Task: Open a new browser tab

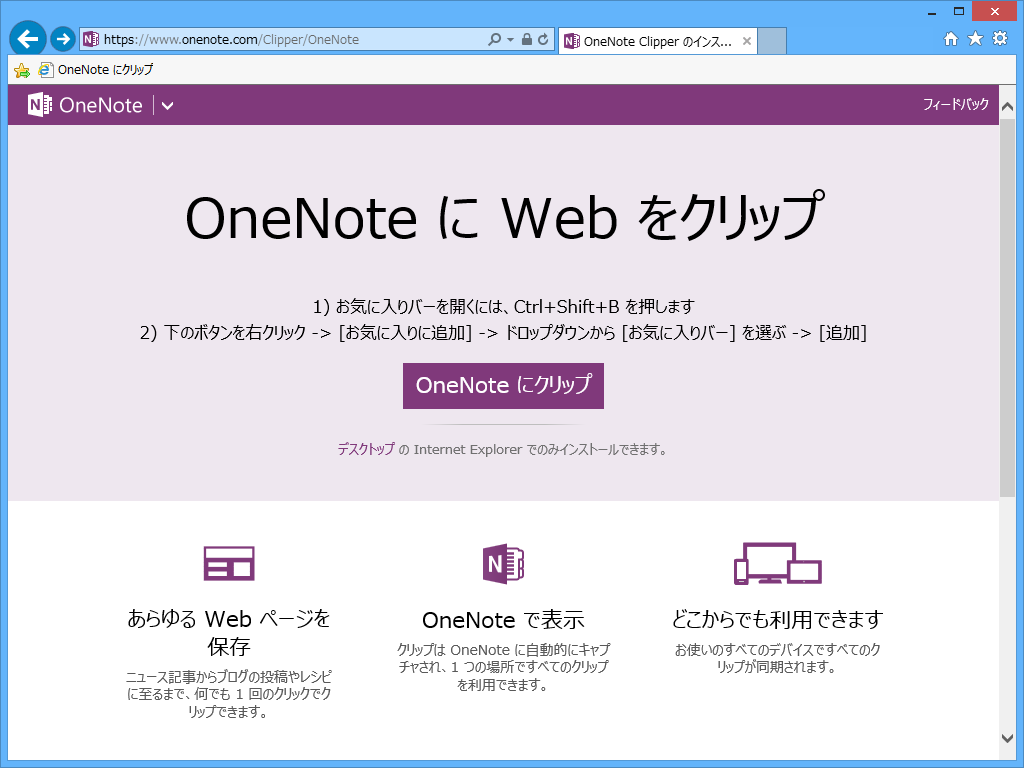Action: (x=770, y=41)
